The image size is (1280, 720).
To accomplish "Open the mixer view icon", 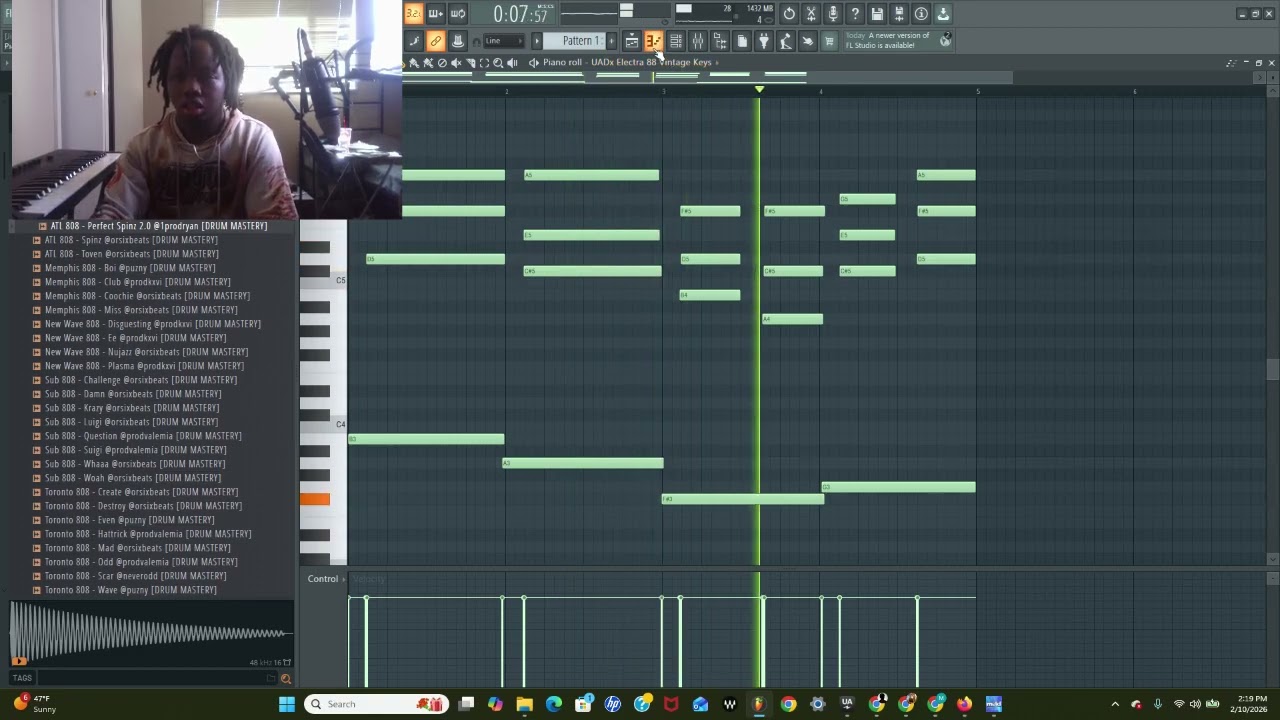I will (x=697, y=41).
